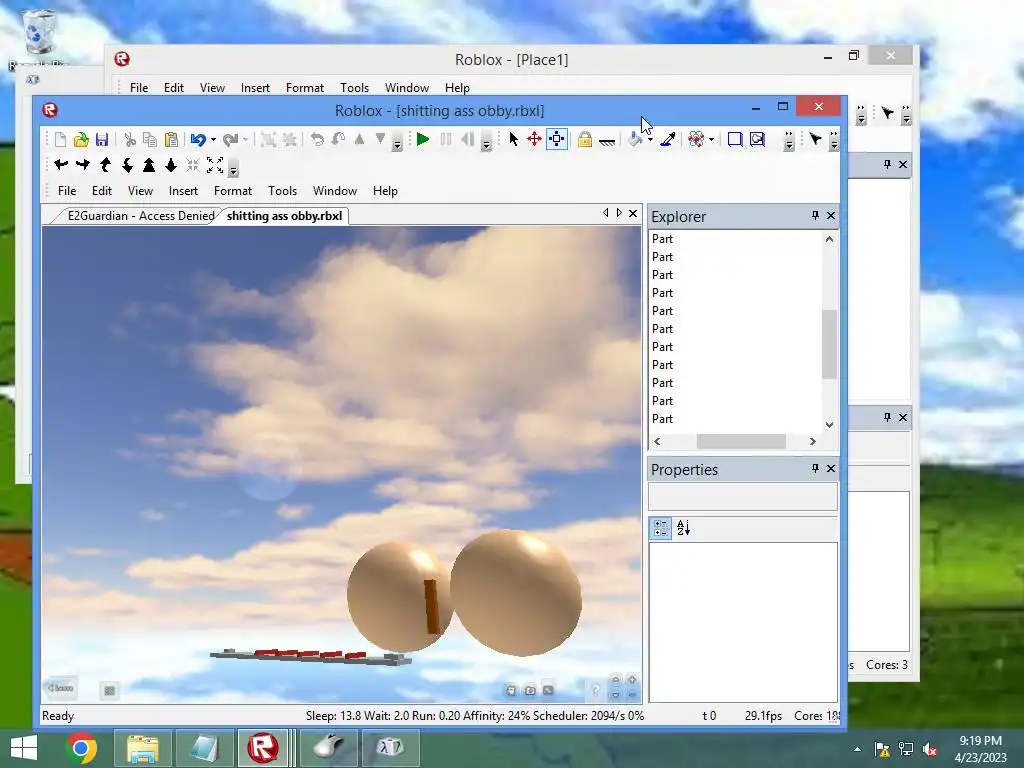Pin the Properties panel
Screen dimensions: 1024x768
coord(815,468)
